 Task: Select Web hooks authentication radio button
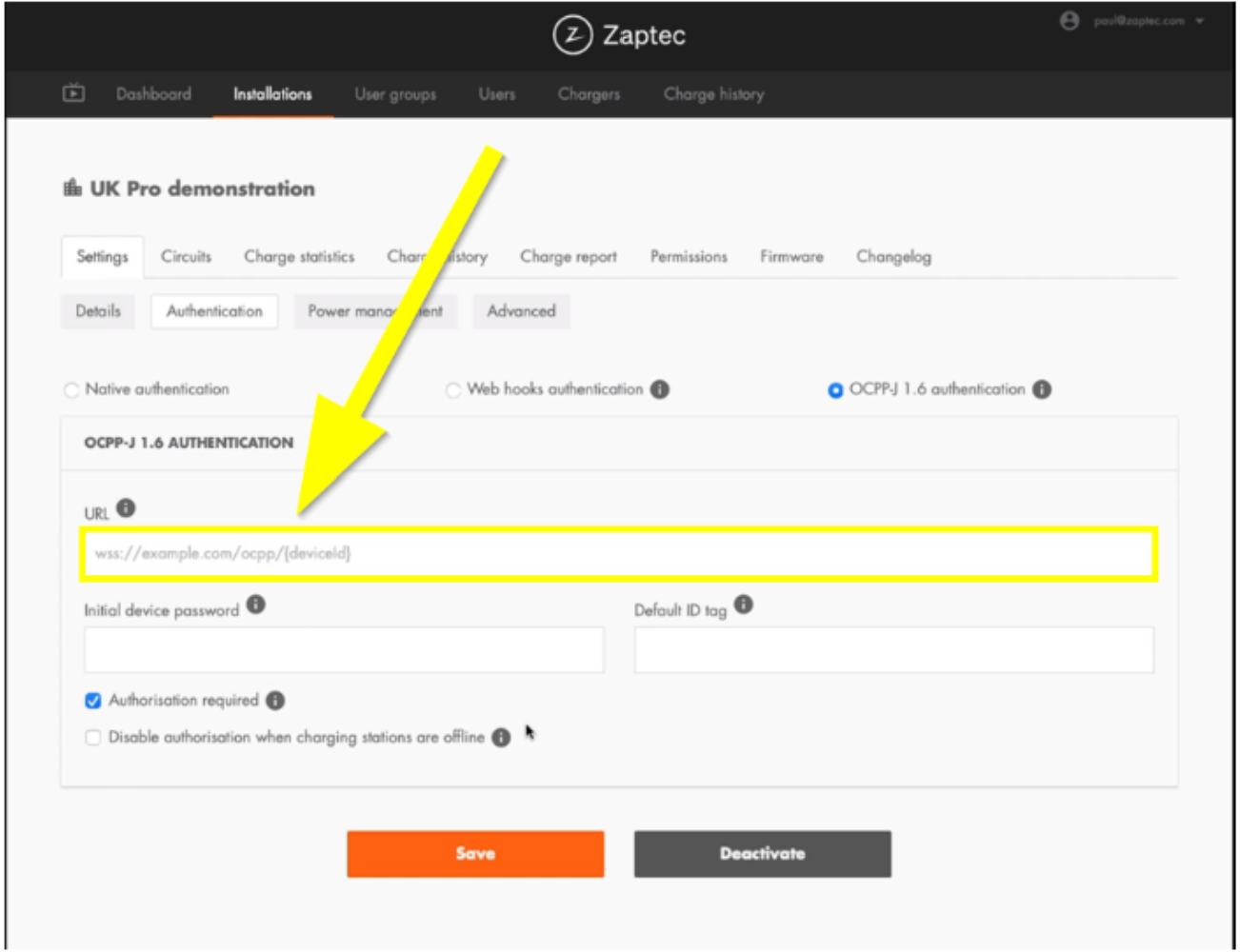tap(453, 390)
